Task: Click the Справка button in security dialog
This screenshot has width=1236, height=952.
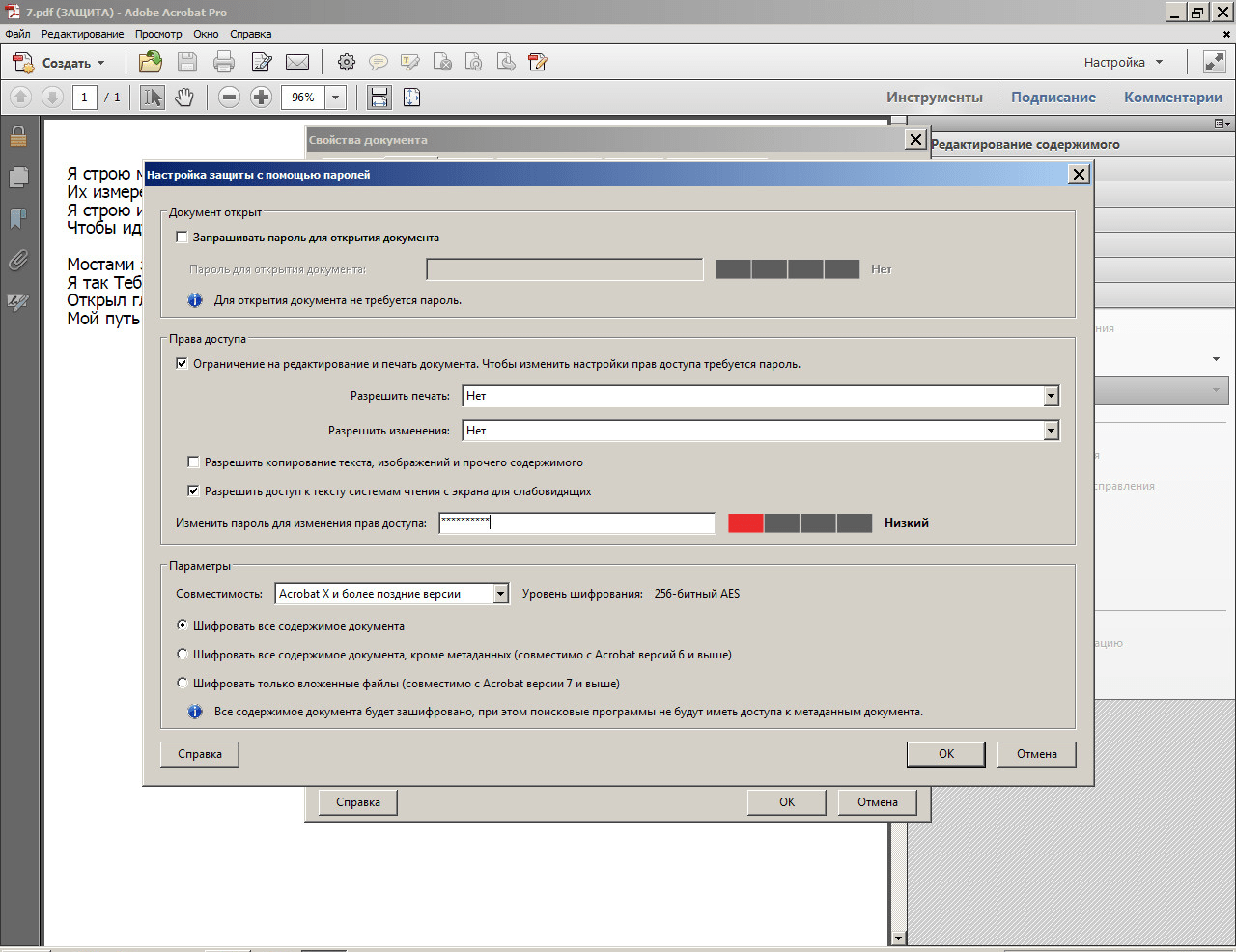Action: tap(200, 754)
